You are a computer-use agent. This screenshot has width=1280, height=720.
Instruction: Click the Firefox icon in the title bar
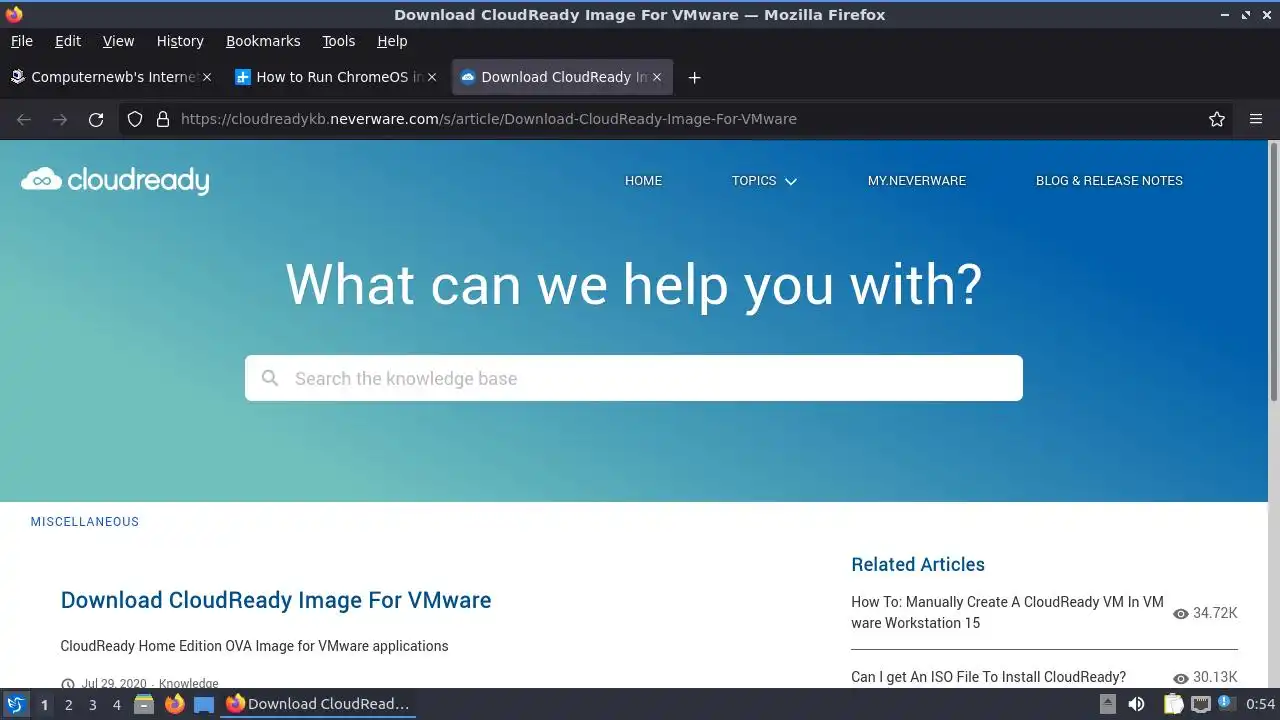coord(14,14)
